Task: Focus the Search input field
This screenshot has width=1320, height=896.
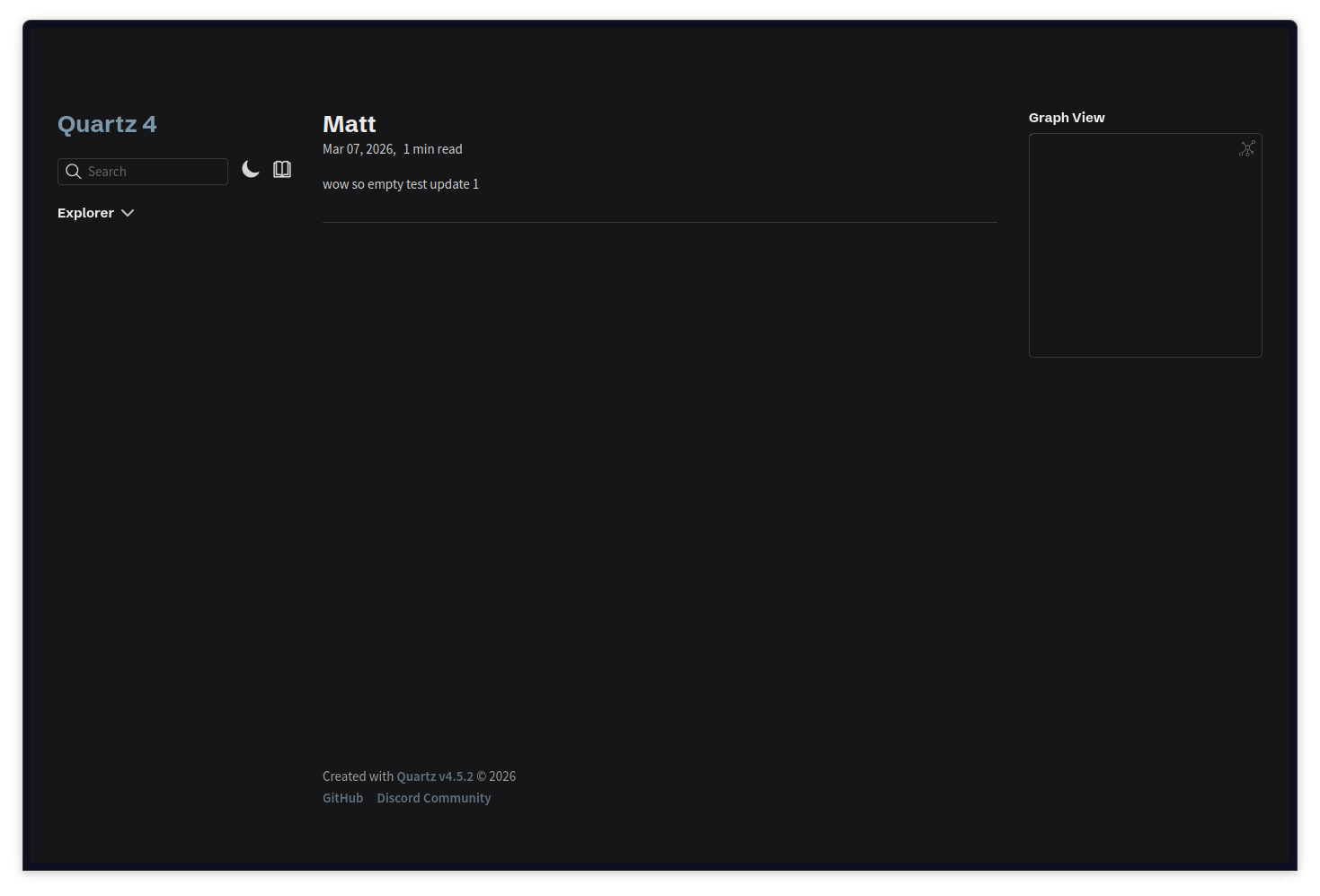Action: coord(155,172)
